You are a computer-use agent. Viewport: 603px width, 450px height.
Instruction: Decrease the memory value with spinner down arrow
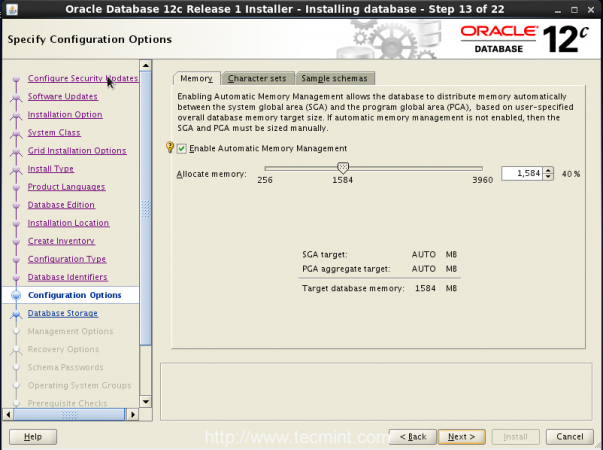coord(549,176)
